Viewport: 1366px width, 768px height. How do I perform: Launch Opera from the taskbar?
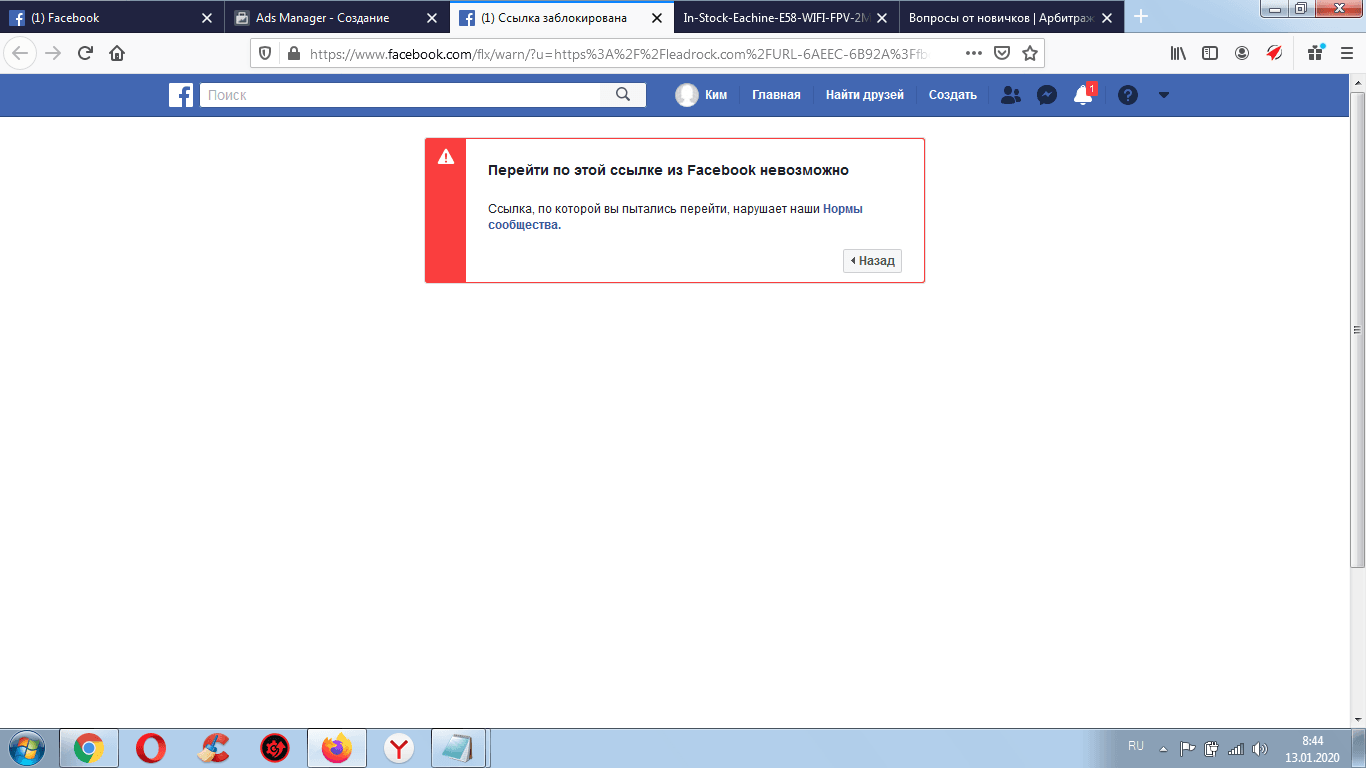(151, 748)
